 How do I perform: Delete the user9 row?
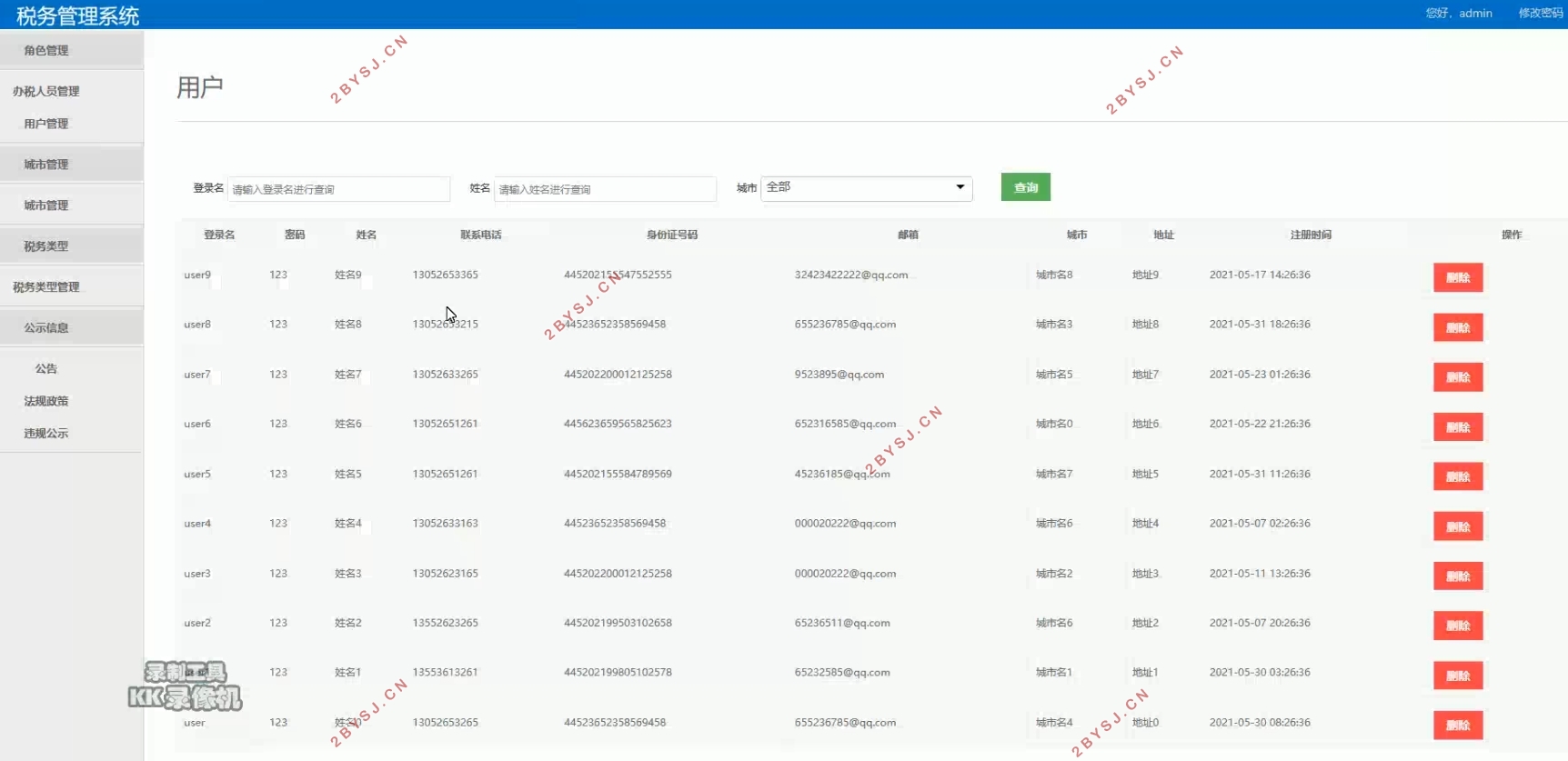(1458, 277)
